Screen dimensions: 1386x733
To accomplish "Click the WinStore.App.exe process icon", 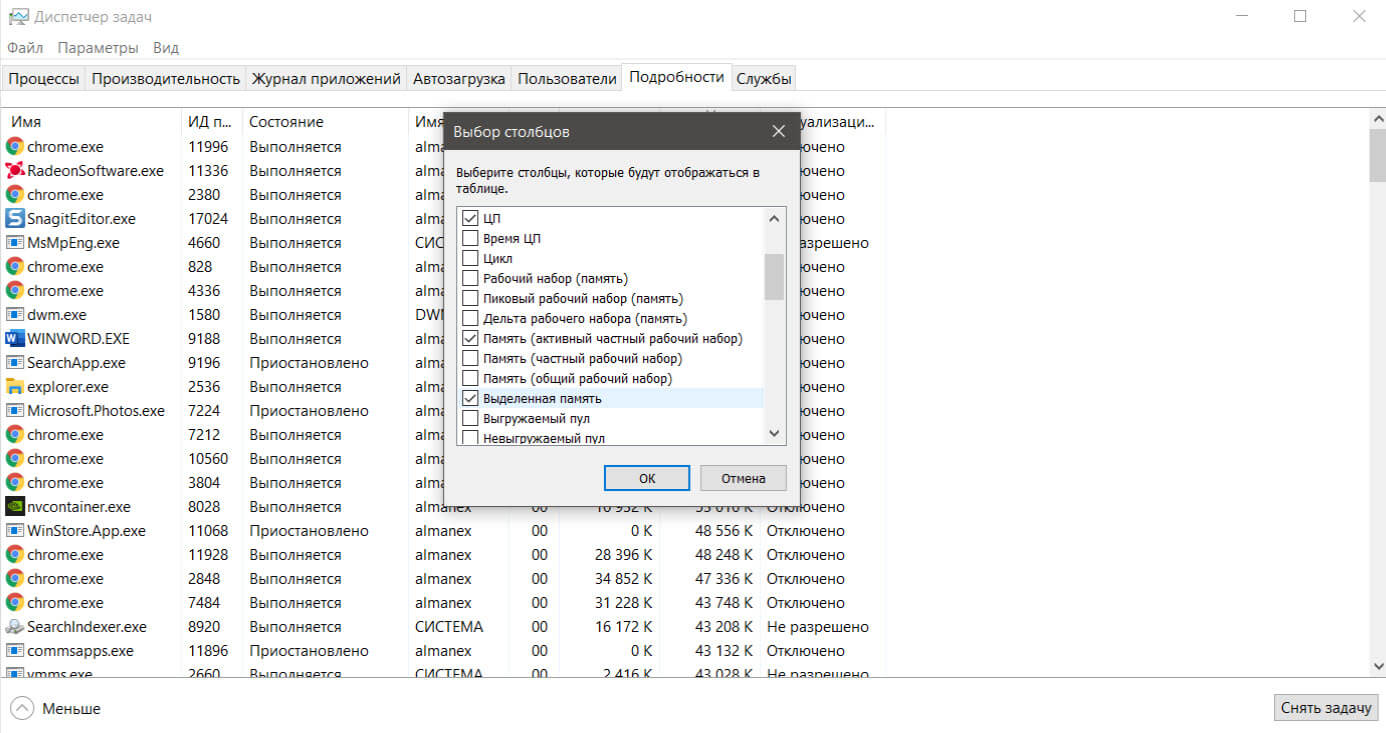I will pyautogui.click(x=15, y=531).
